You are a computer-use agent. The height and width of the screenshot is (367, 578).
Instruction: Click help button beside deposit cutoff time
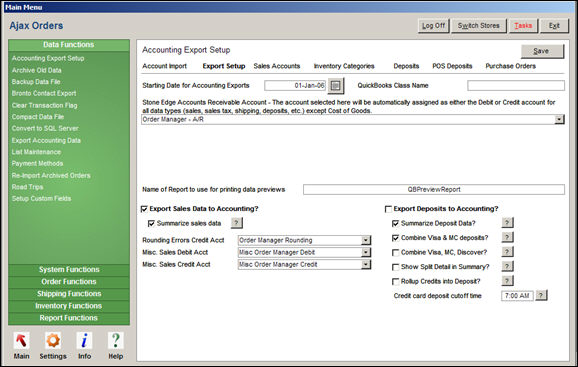[x=541, y=295]
